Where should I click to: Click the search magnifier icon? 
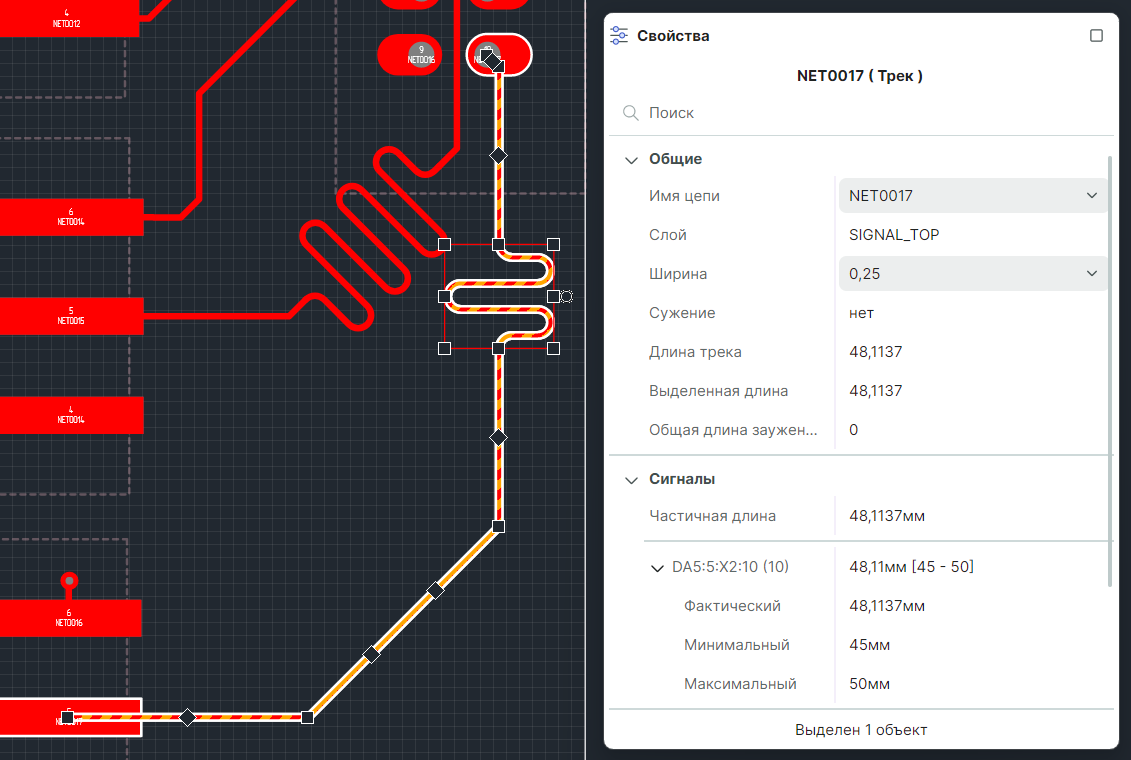pos(630,112)
